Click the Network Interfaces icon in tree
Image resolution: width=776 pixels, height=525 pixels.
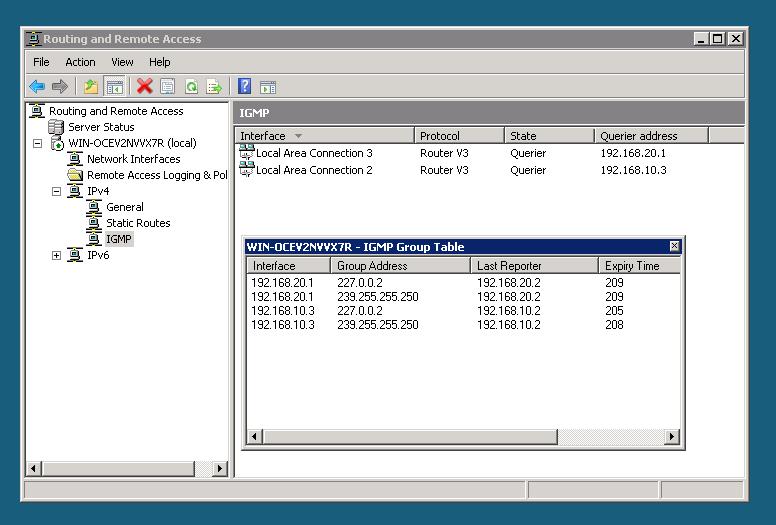click(75, 159)
